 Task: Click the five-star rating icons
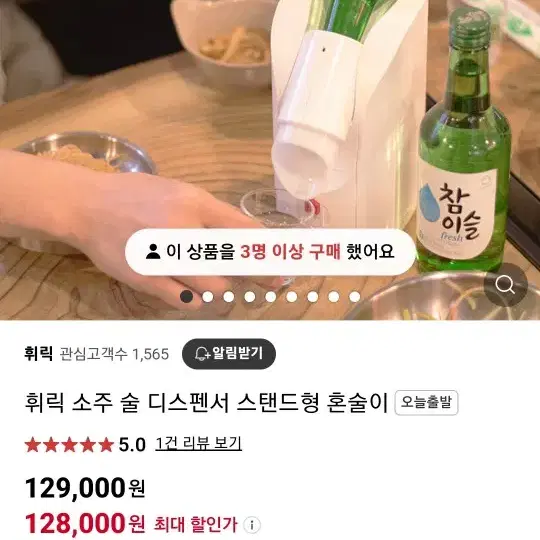coord(69,445)
